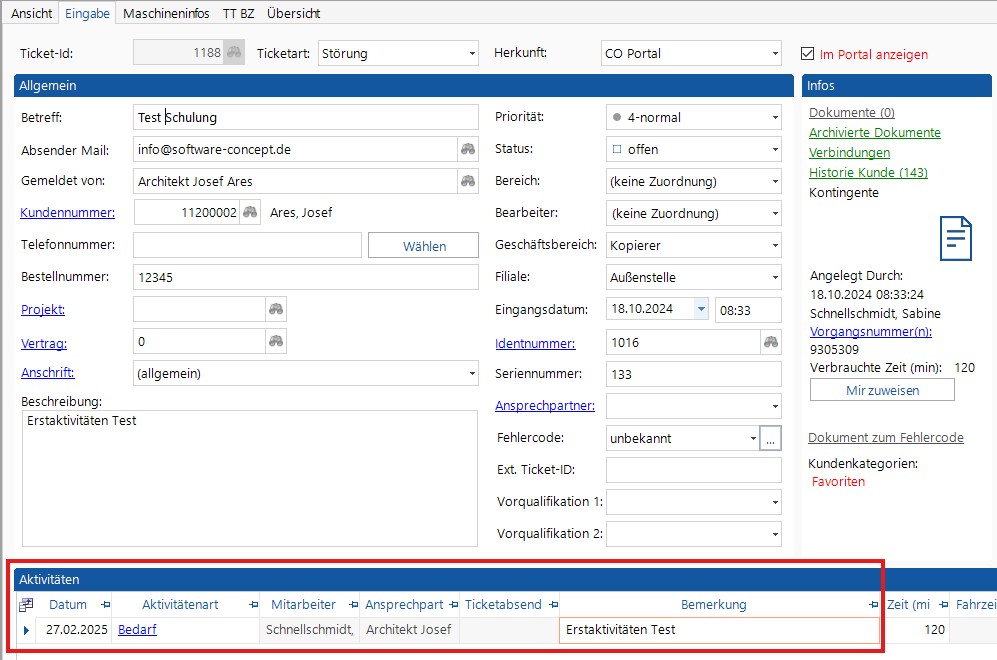Click the Wählen button

[x=423, y=245]
